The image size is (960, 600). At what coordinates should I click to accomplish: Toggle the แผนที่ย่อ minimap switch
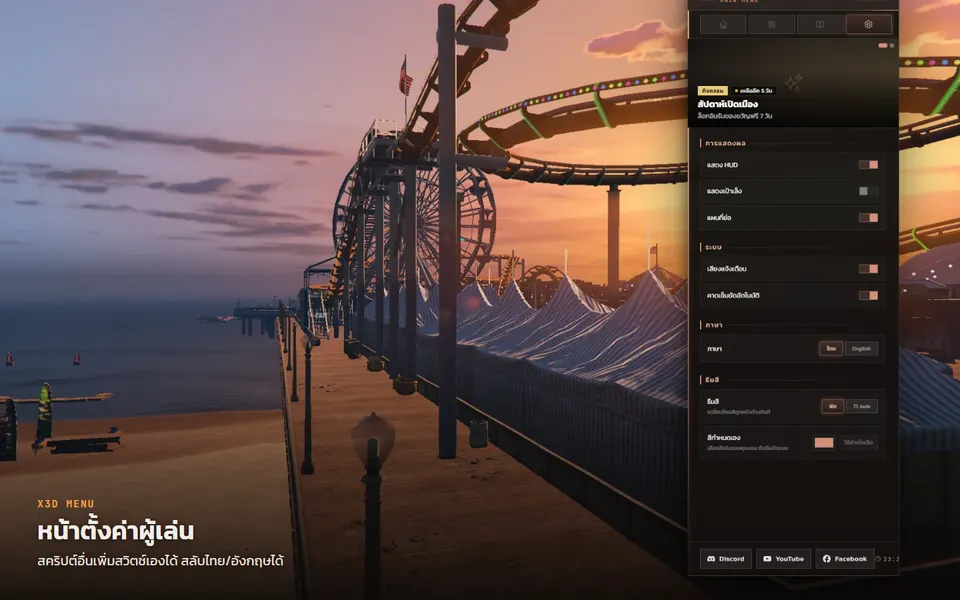tap(868, 217)
